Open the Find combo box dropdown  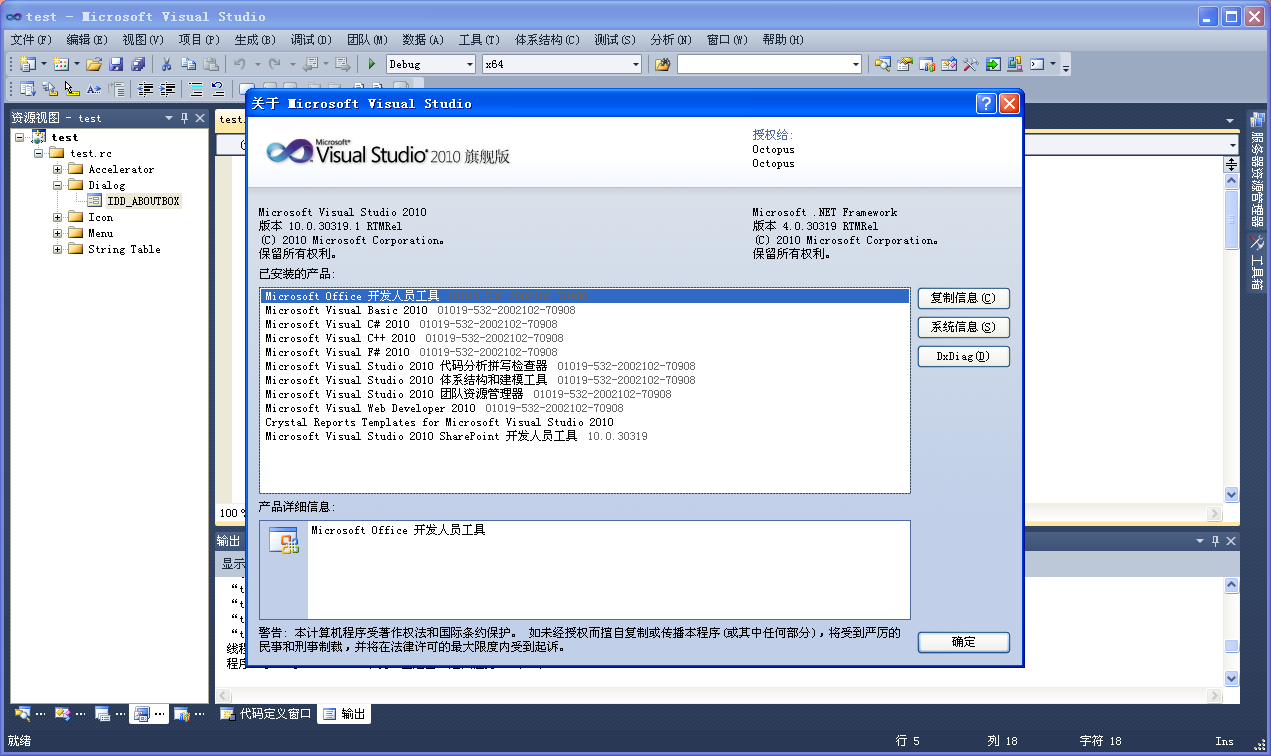pos(855,64)
